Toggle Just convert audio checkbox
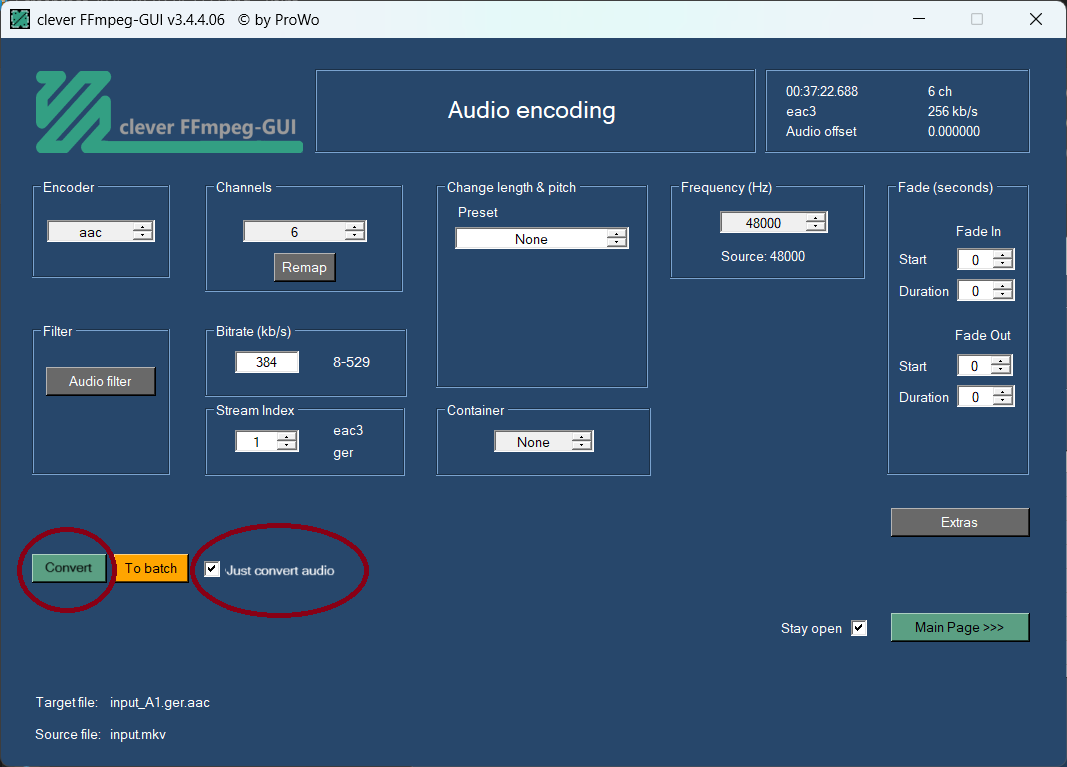This screenshot has width=1067, height=767. [212, 569]
